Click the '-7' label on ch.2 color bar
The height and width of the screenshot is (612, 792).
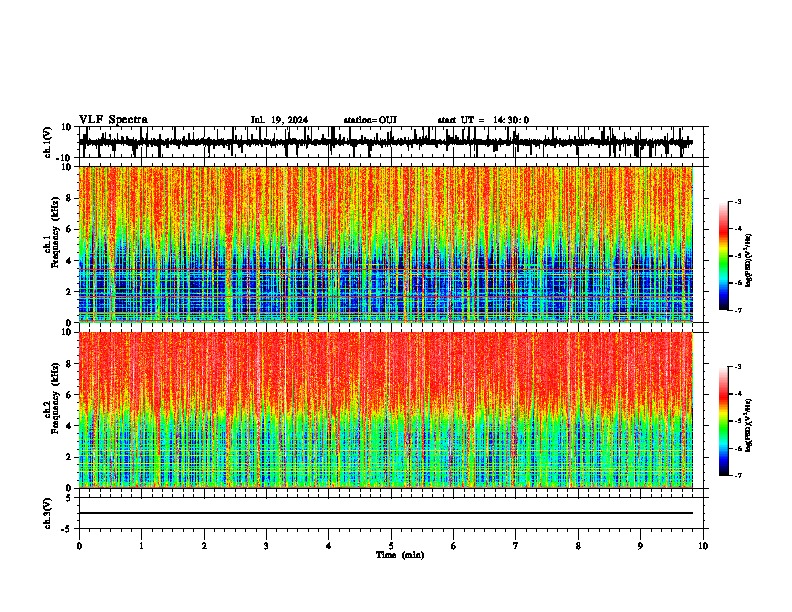738,475
